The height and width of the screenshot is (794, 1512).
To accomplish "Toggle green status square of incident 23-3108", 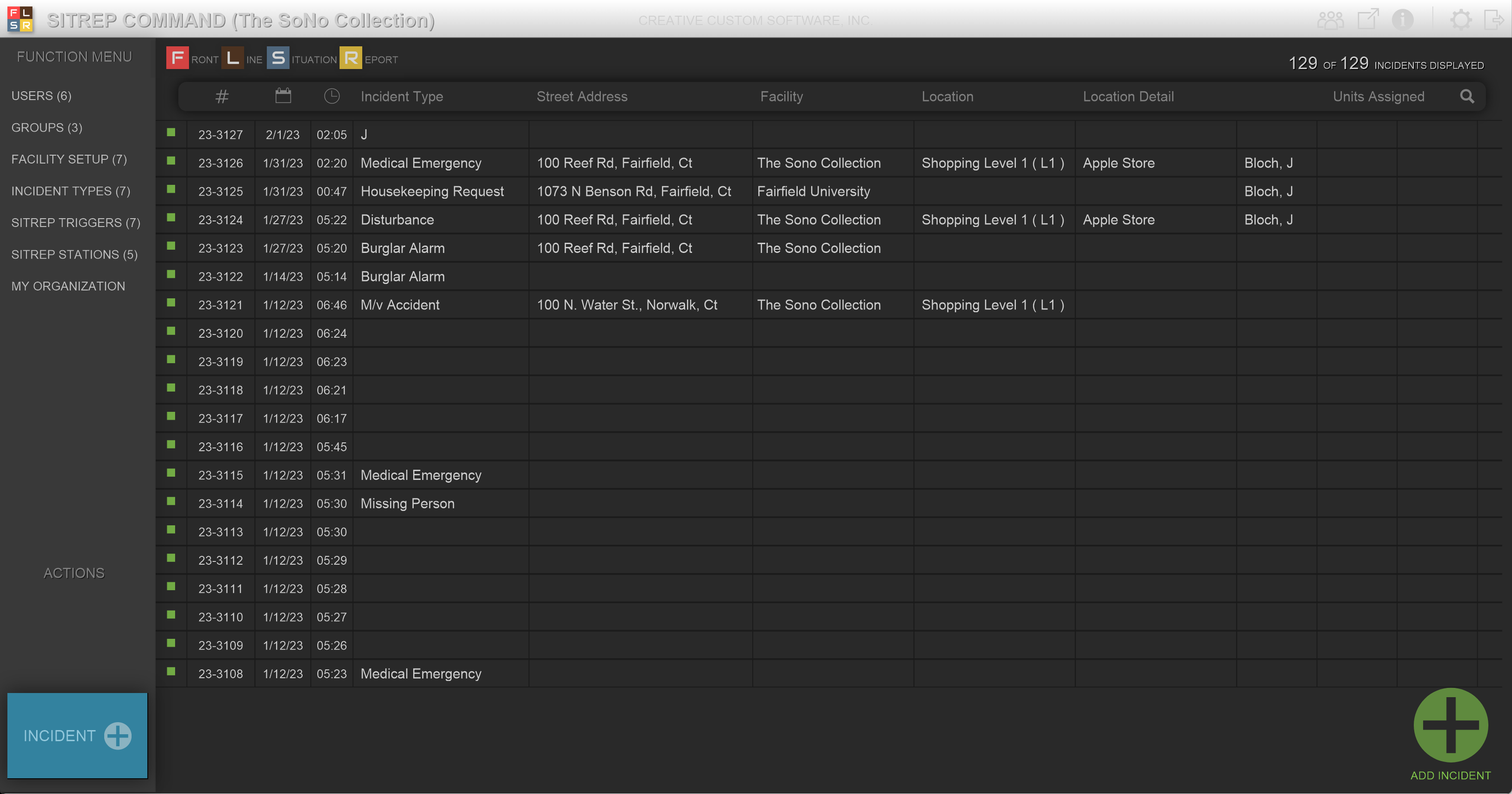I will tap(171, 671).
